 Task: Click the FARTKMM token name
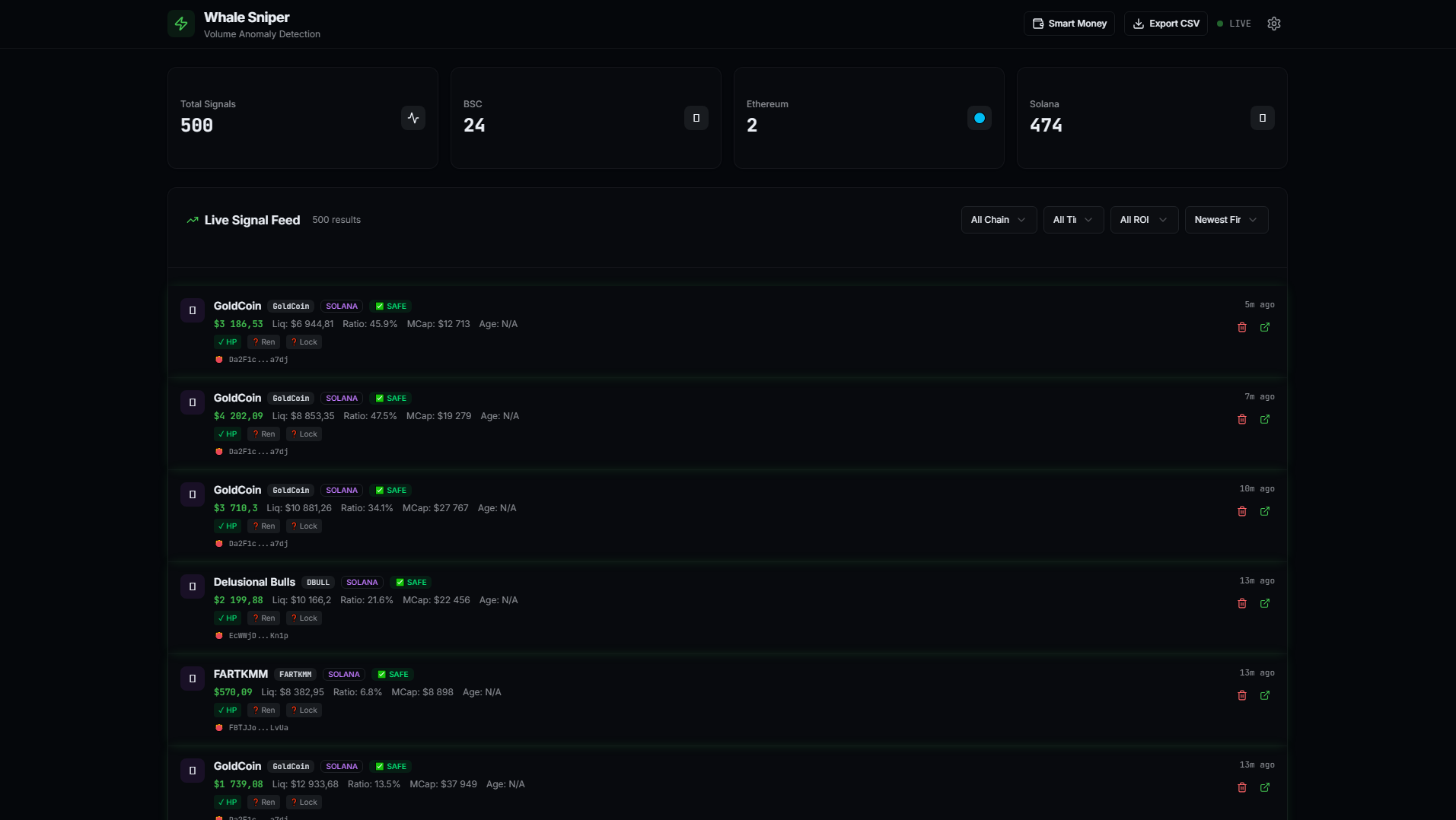pyautogui.click(x=241, y=674)
